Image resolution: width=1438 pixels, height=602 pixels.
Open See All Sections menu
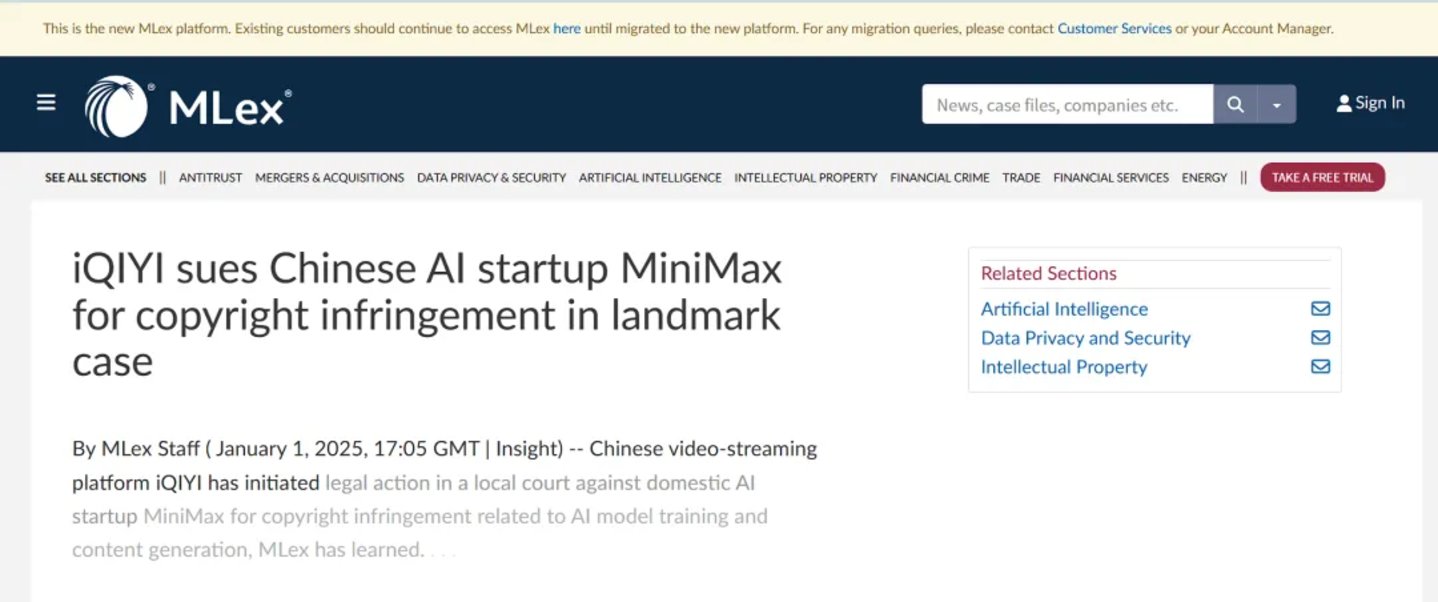(x=95, y=177)
